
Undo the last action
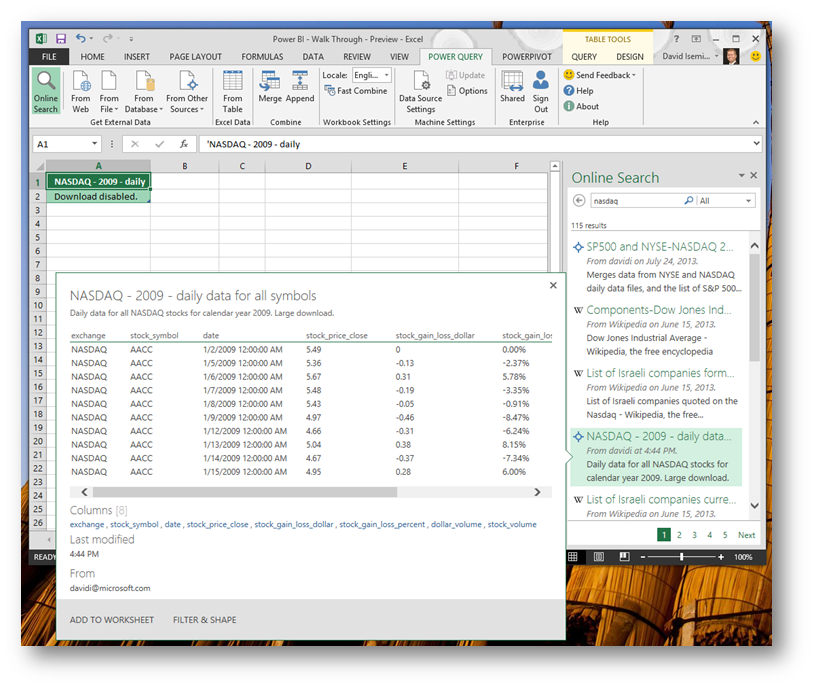point(80,38)
